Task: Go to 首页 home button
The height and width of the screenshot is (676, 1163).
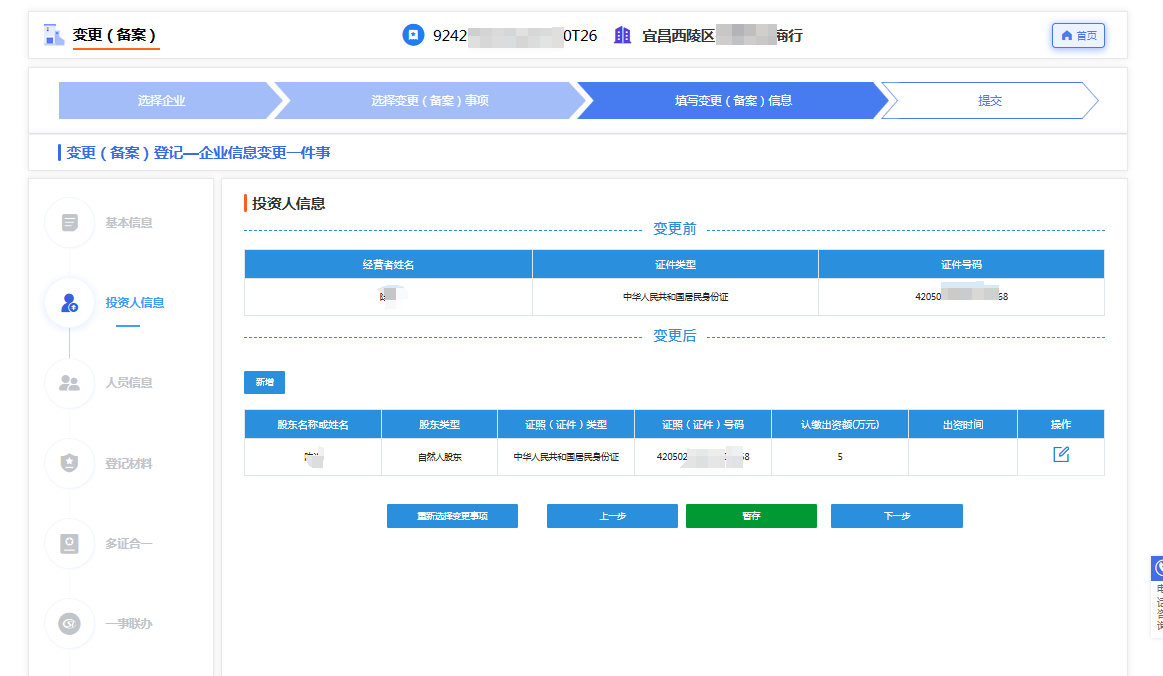Action: pyautogui.click(x=1078, y=36)
